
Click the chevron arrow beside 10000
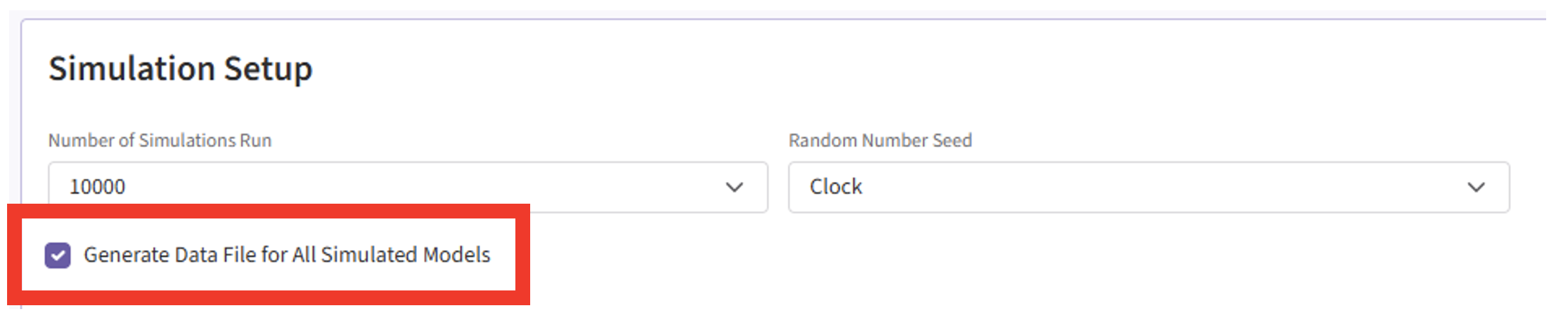click(734, 187)
